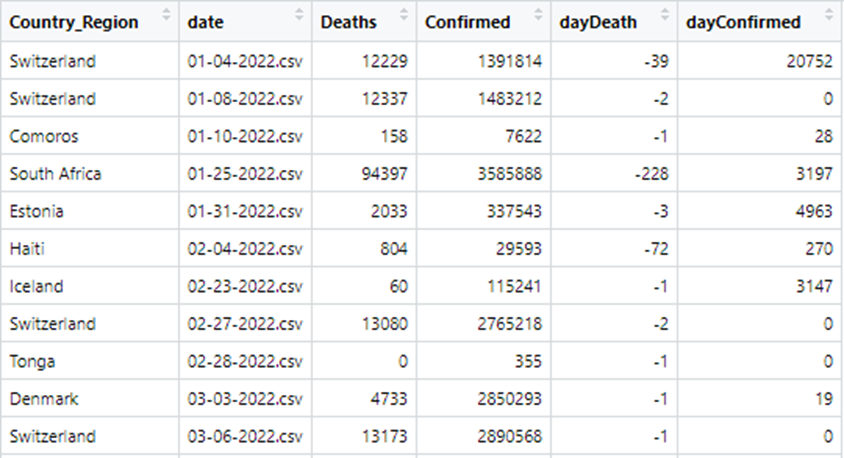The image size is (844, 458).
Task: Click the Confirmed header label
Action: [467, 22]
